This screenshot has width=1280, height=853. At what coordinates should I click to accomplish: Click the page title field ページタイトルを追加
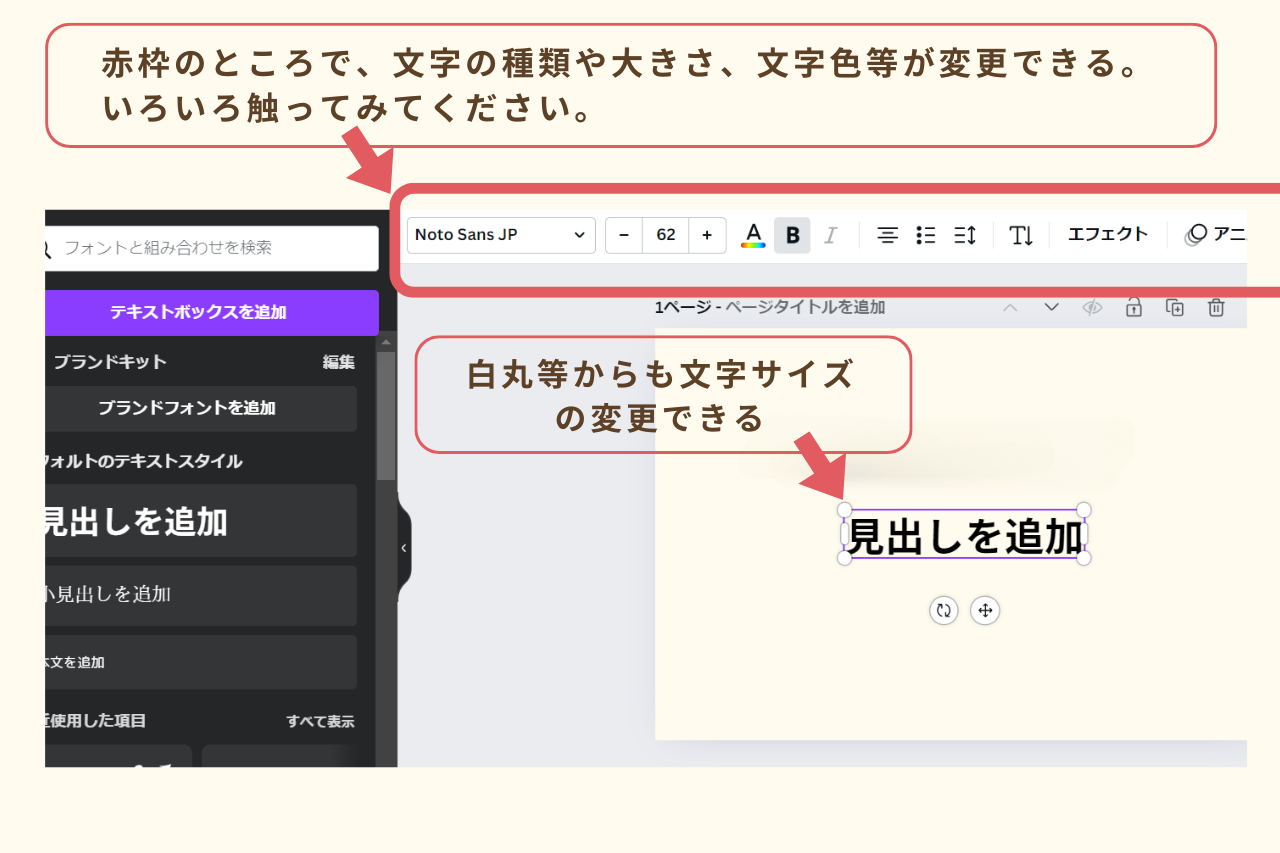(x=805, y=307)
